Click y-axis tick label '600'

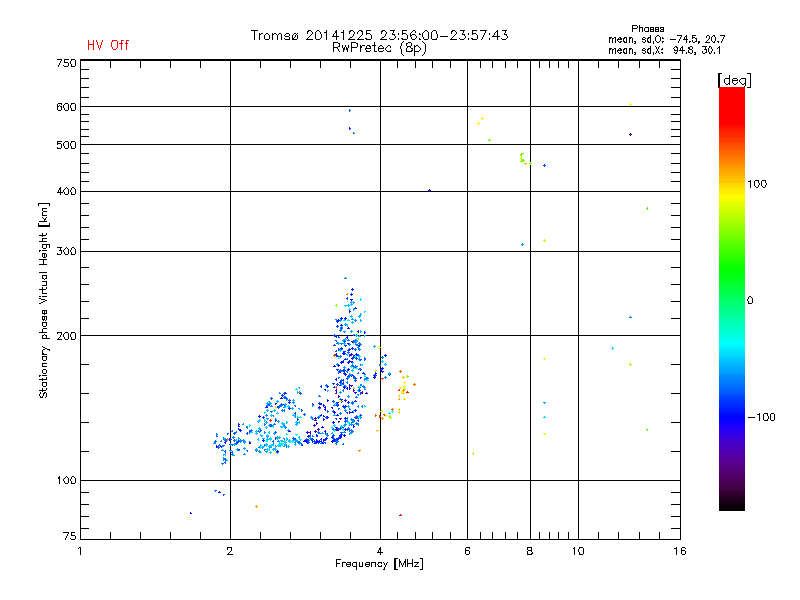pyautogui.click(x=67, y=107)
